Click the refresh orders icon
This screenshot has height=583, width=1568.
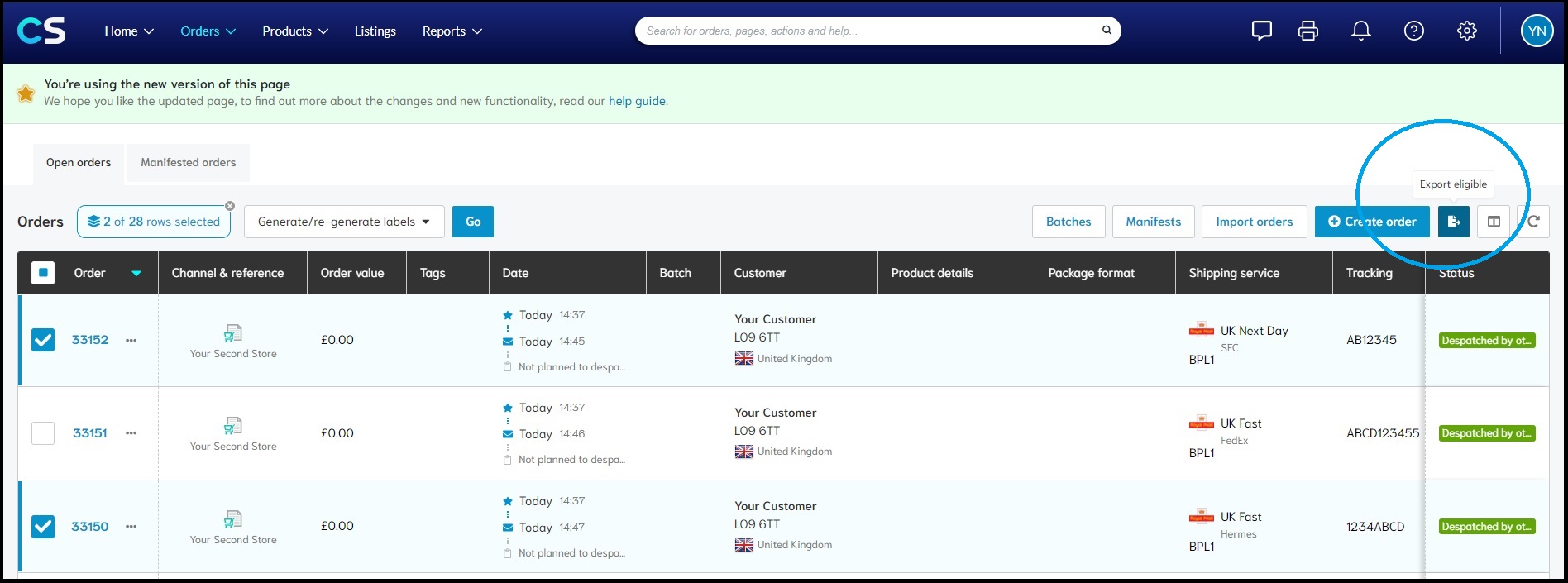pos(1533,222)
